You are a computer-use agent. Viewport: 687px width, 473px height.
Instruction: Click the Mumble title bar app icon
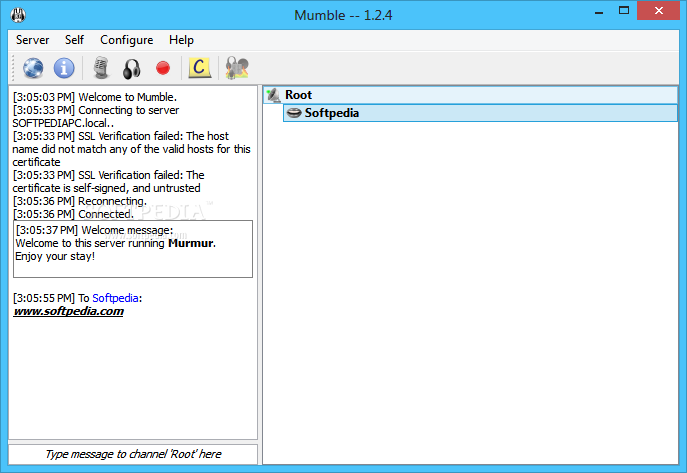pos(18,15)
